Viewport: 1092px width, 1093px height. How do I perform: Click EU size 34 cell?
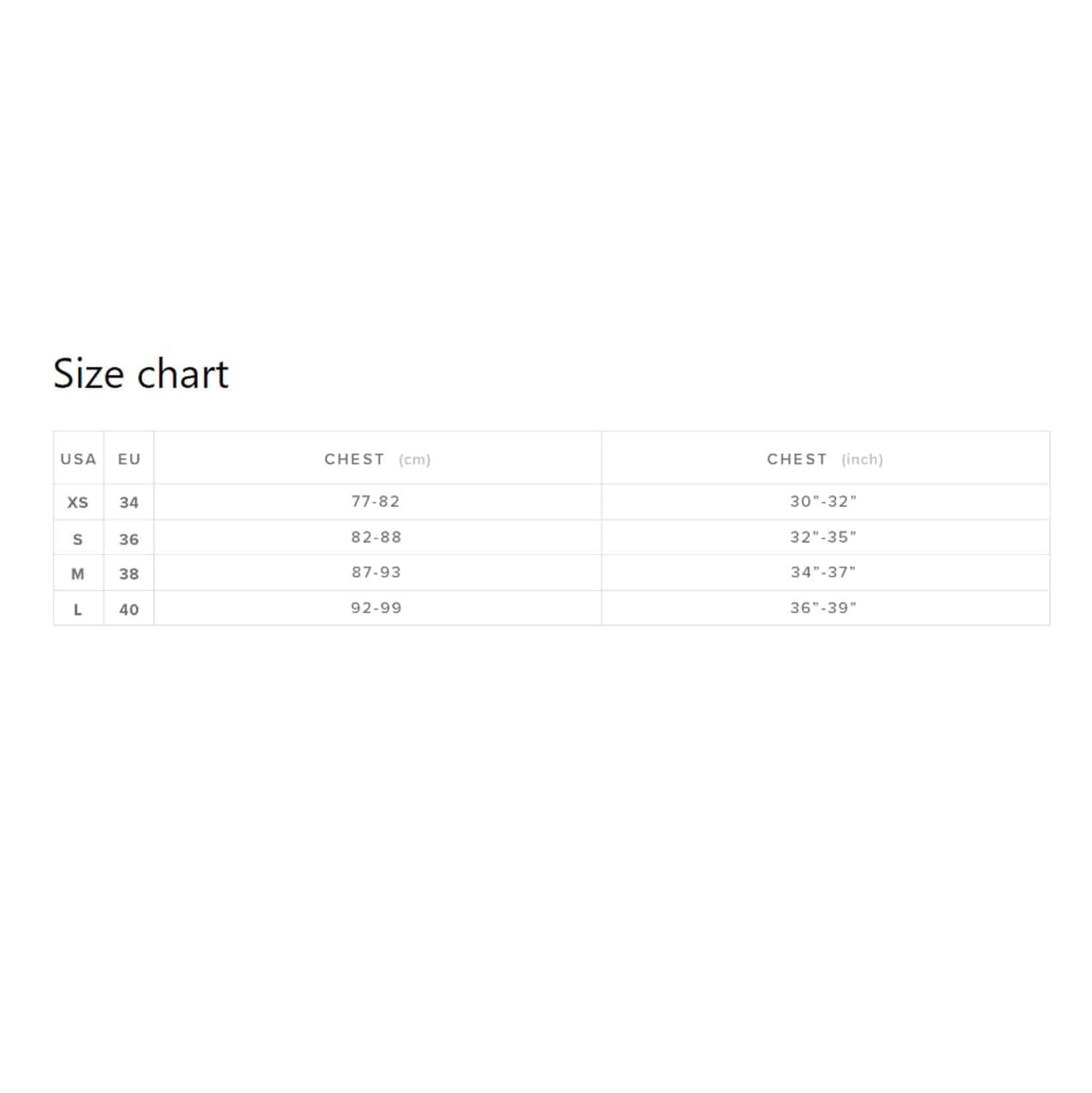pyautogui.click(x=129, y=502)
